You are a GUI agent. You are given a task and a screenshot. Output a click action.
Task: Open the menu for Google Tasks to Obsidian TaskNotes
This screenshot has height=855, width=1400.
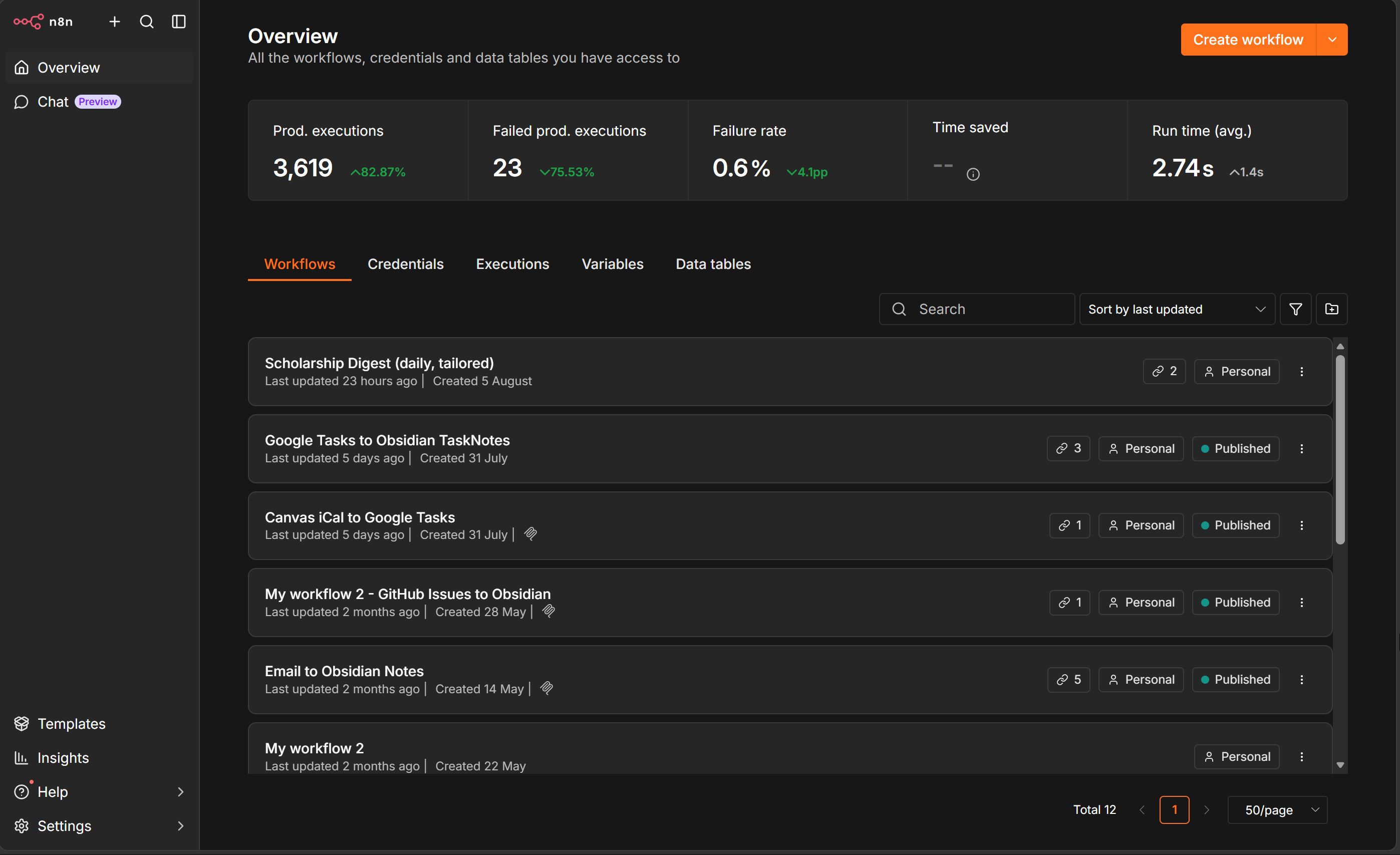point(1302,449)
